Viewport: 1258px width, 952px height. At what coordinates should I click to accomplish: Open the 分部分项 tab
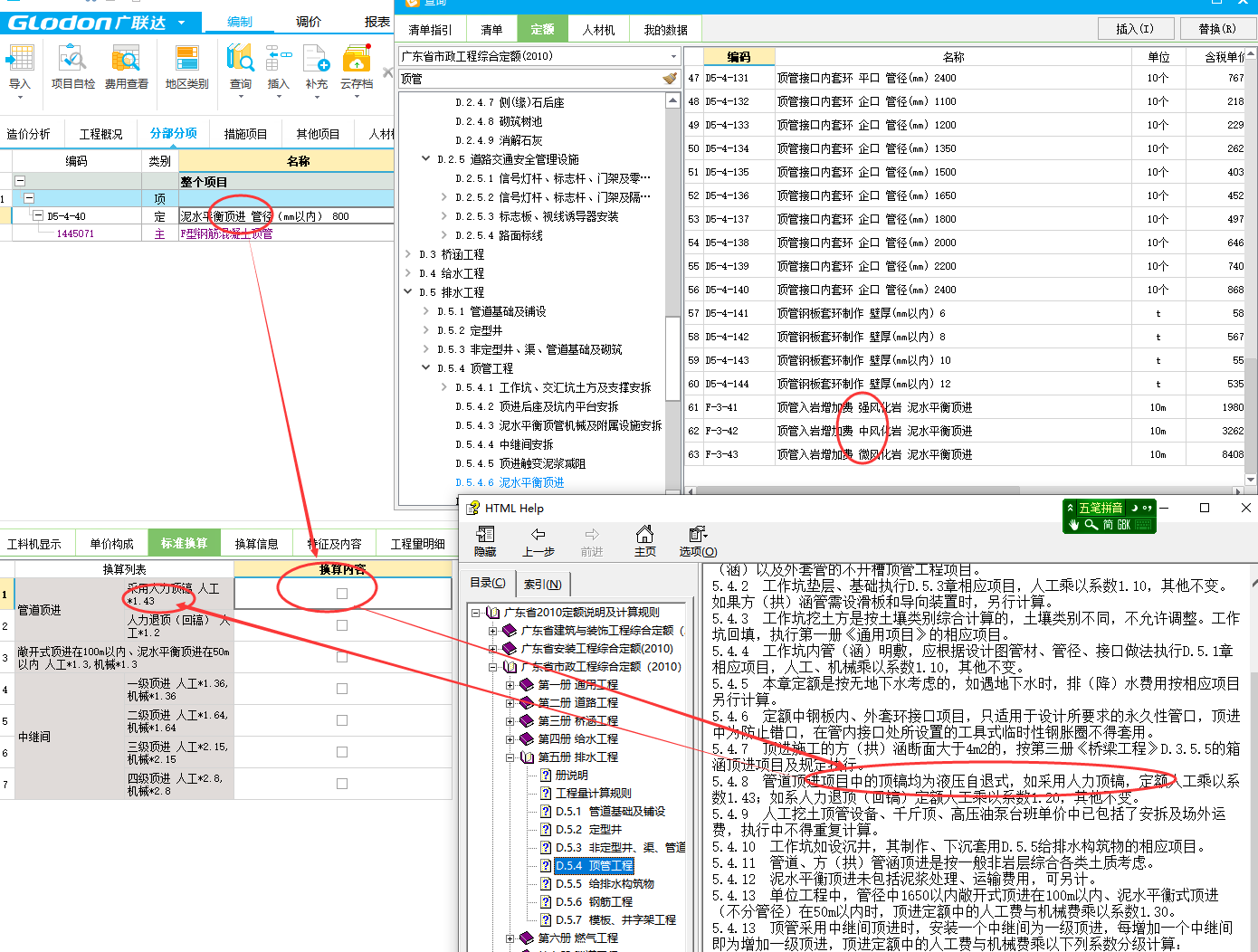[x=174, y=133]
